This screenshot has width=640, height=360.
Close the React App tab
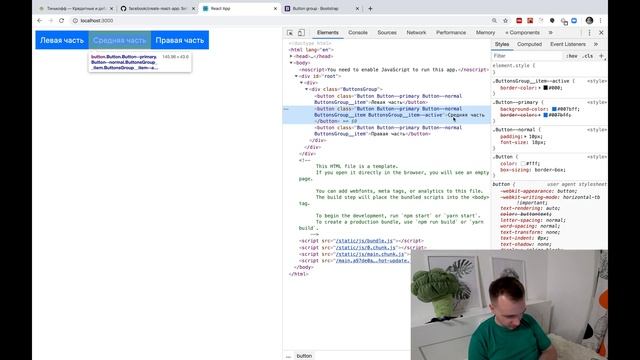pos(275,9)
